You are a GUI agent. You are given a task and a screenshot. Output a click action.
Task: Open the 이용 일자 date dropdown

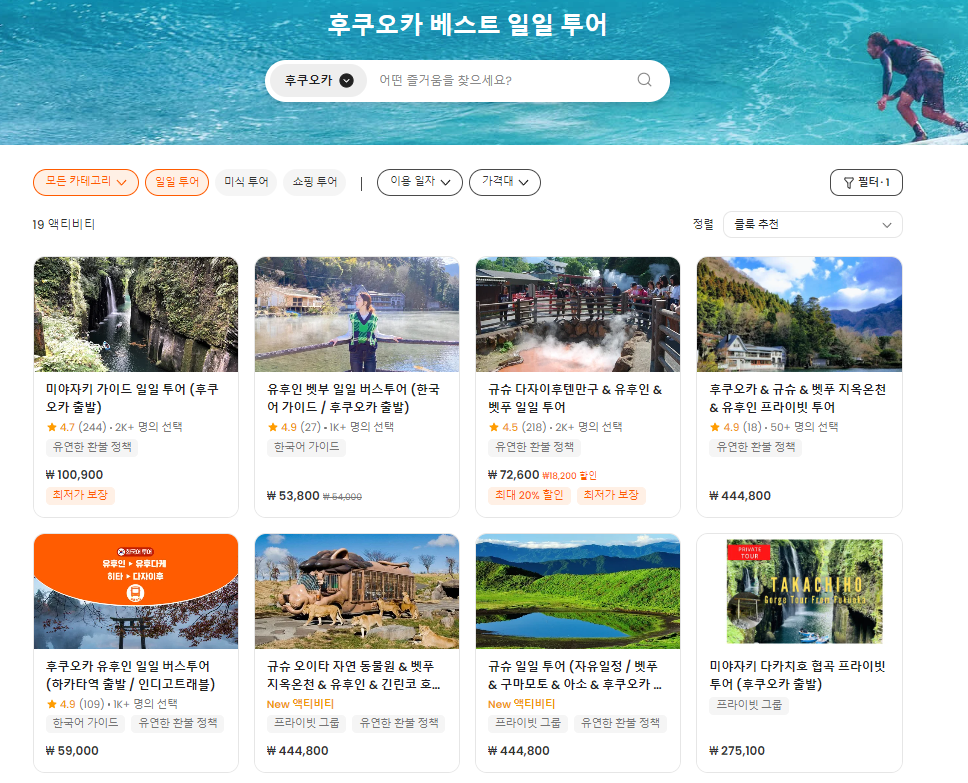419,182
